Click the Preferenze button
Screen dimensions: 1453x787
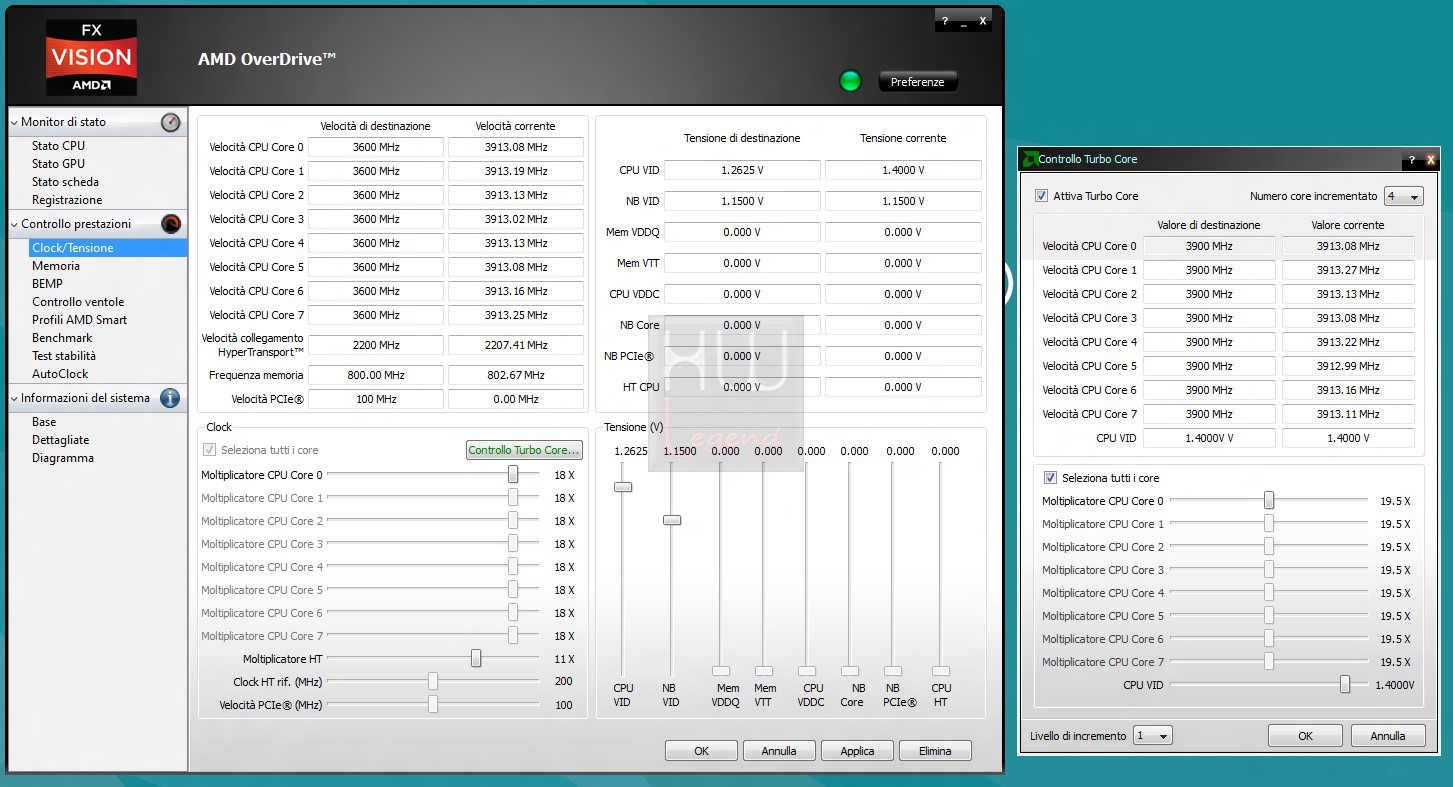(x=917, y=82)
